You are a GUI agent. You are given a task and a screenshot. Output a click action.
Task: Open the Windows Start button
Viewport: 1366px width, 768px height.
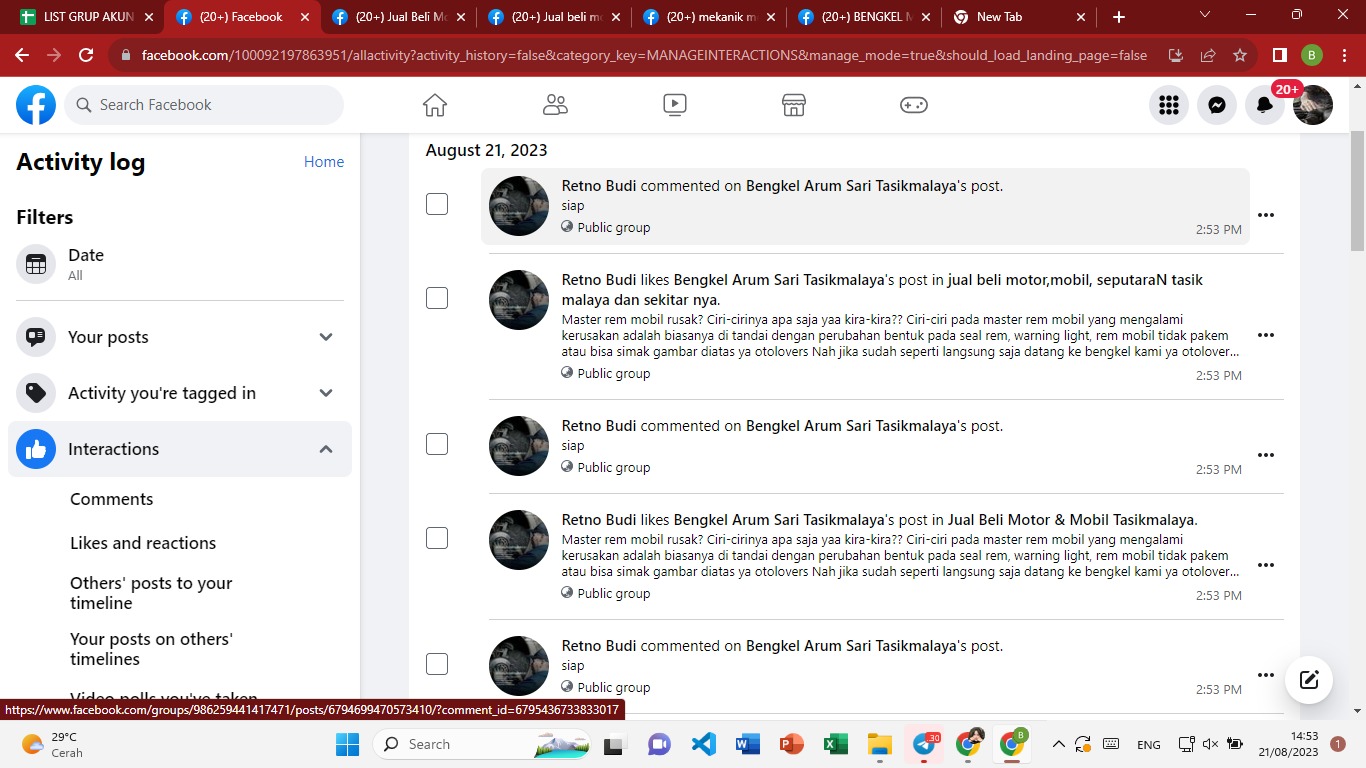pos(348,744)
